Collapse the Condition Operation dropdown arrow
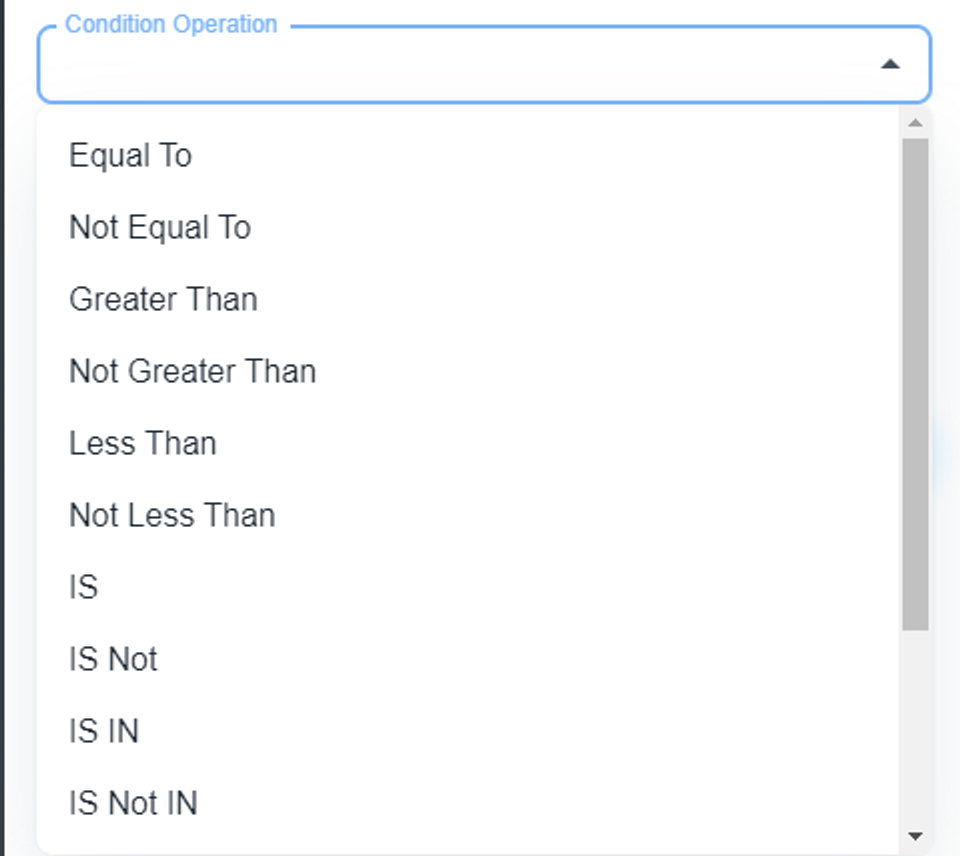 click(890, 65)
